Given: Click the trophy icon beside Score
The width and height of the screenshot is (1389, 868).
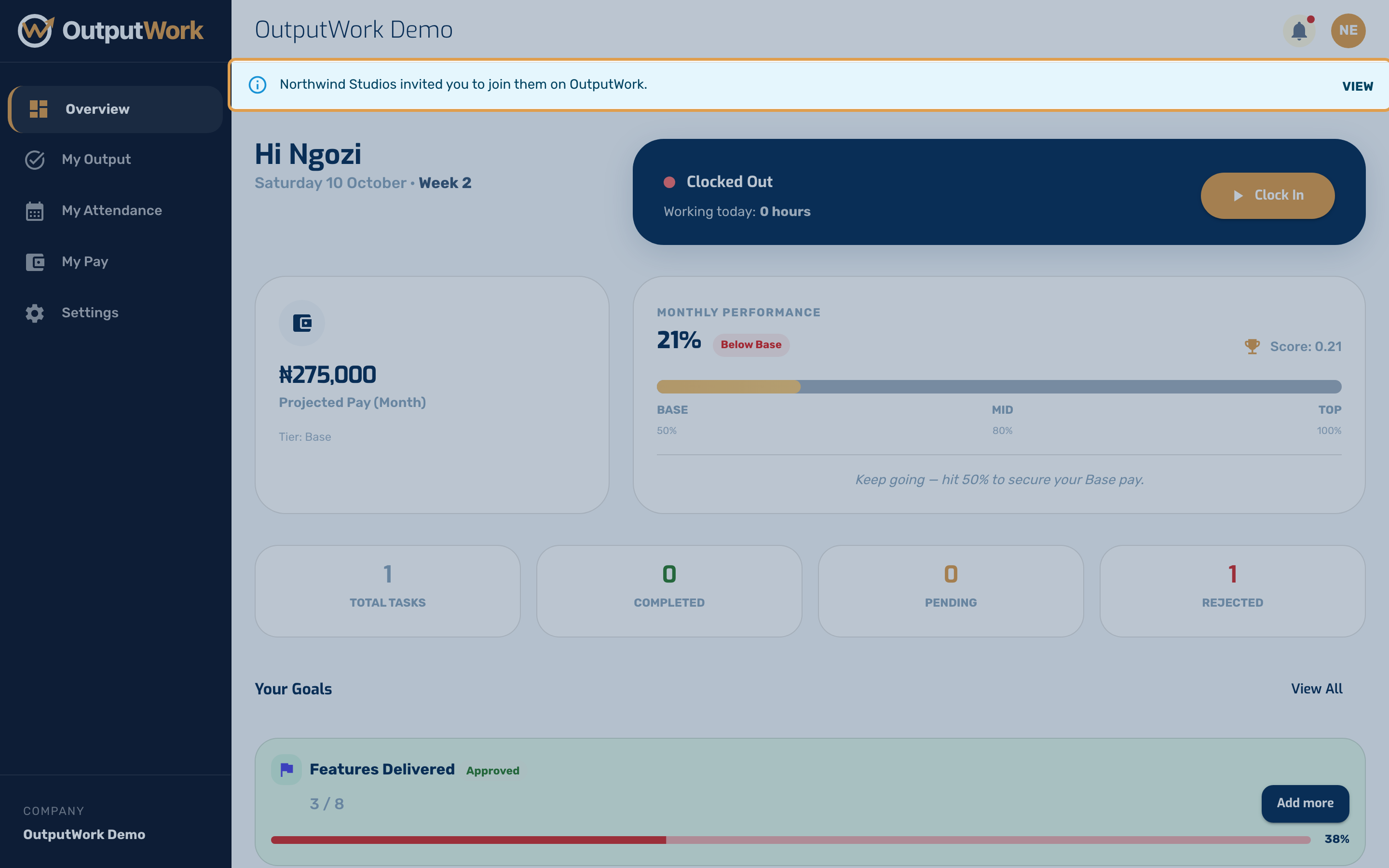Looking at the screenshot, I should pyautogui.click(x=1252, y=347).
